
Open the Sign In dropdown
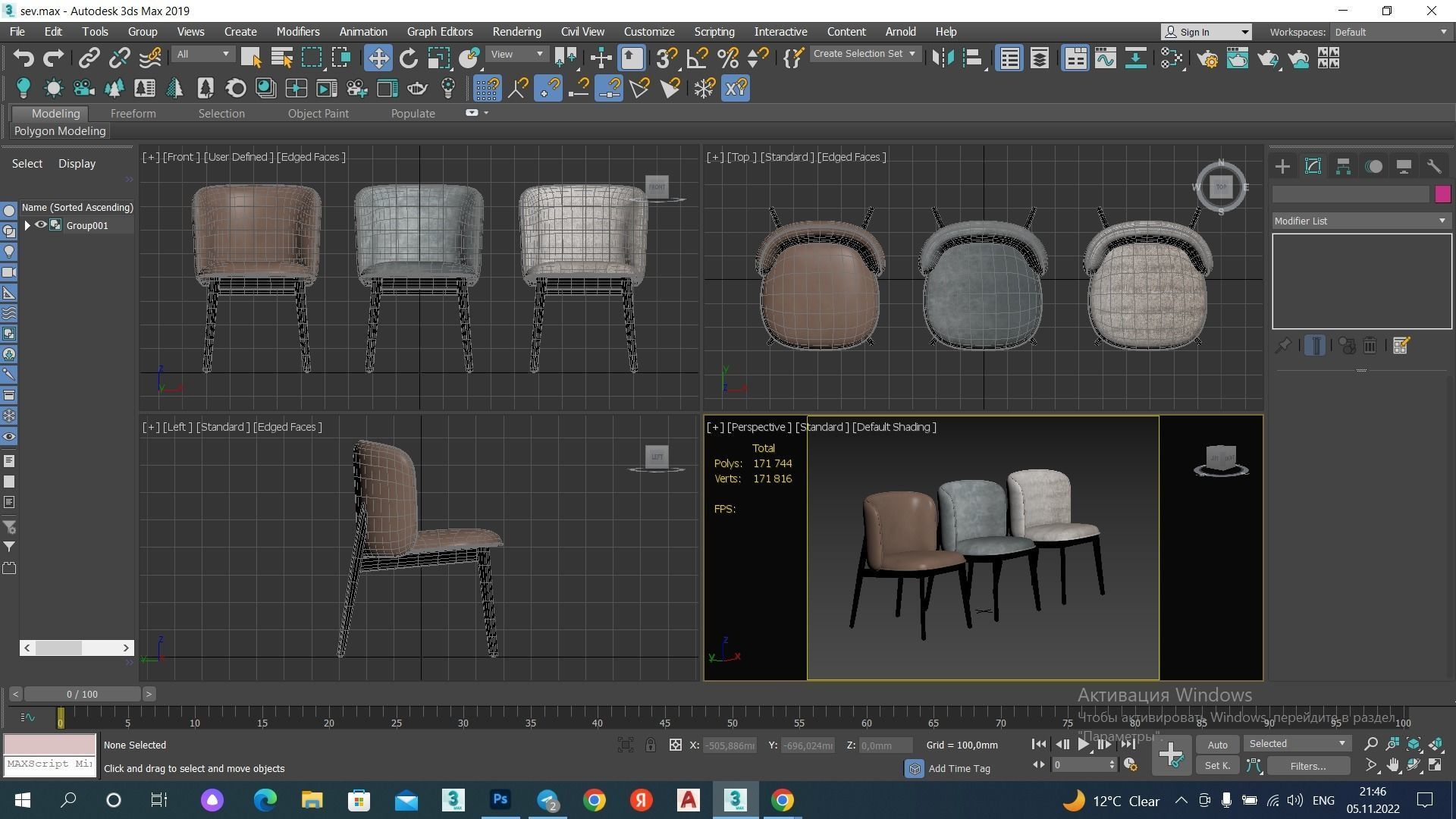pyautogui.click(x=1207, y=32)
